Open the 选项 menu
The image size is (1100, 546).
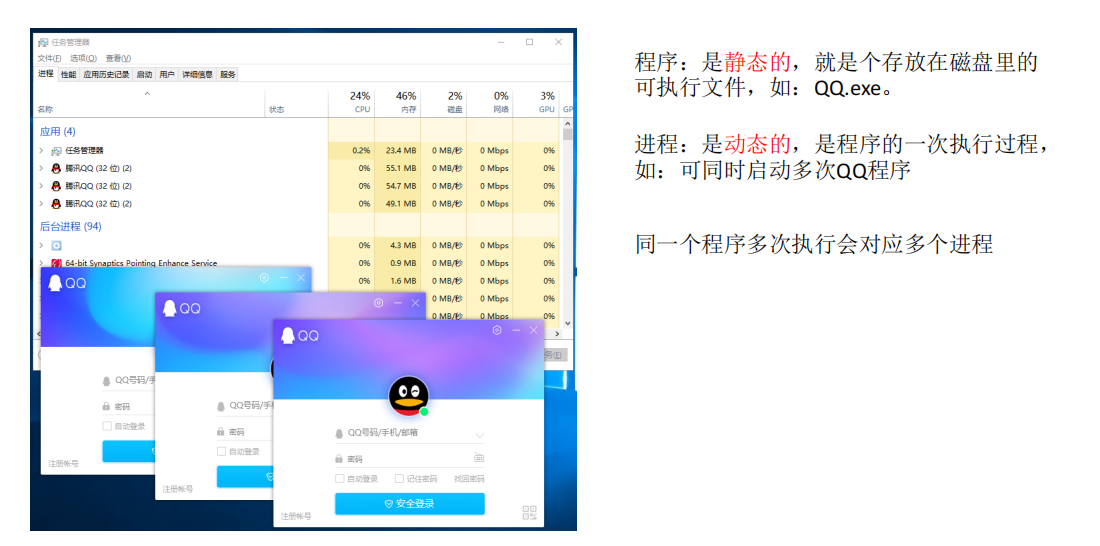(83, 58)
